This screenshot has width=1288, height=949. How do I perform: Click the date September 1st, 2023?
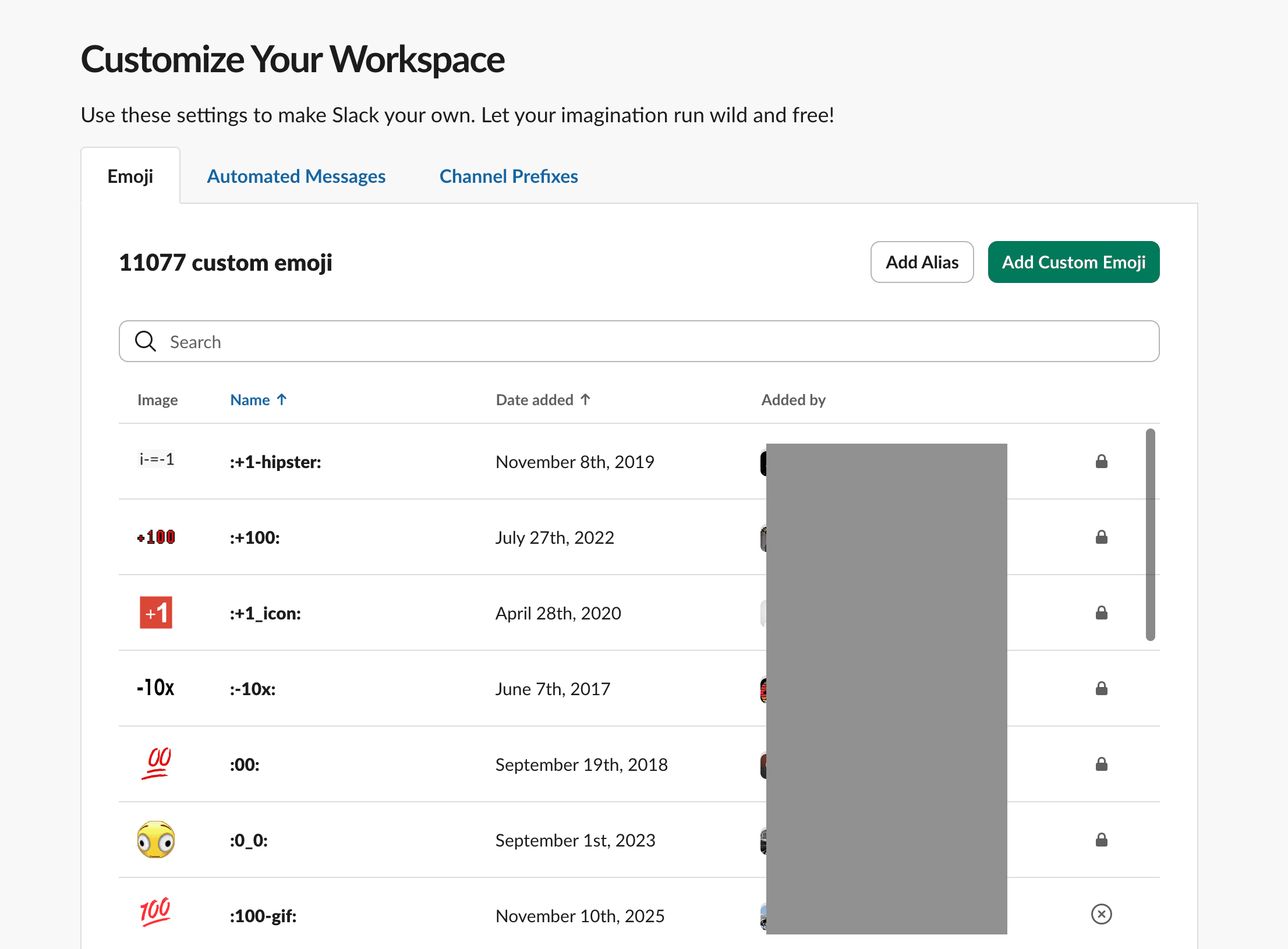575,840
